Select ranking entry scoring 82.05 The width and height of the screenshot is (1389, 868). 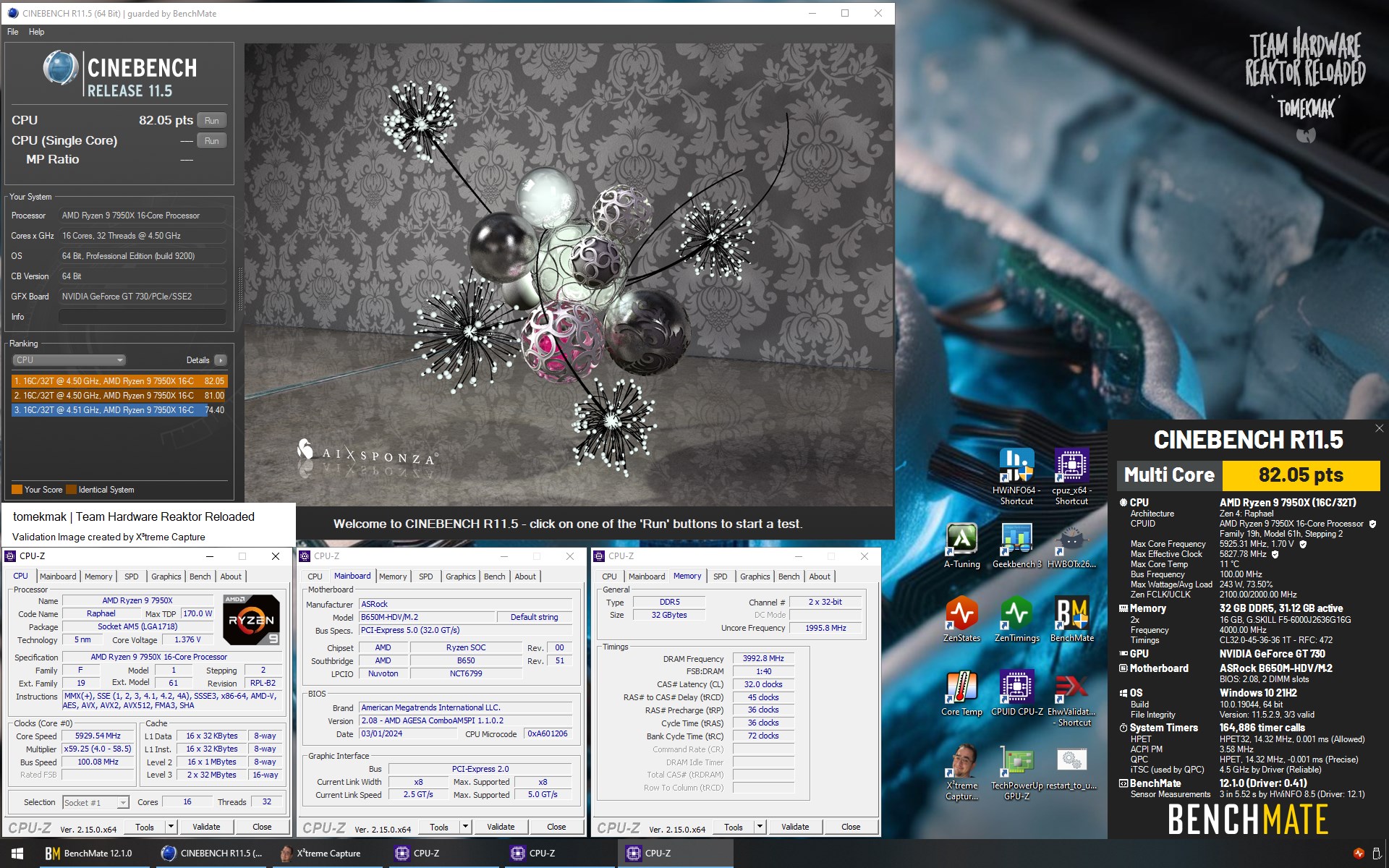tap(119, 381)
